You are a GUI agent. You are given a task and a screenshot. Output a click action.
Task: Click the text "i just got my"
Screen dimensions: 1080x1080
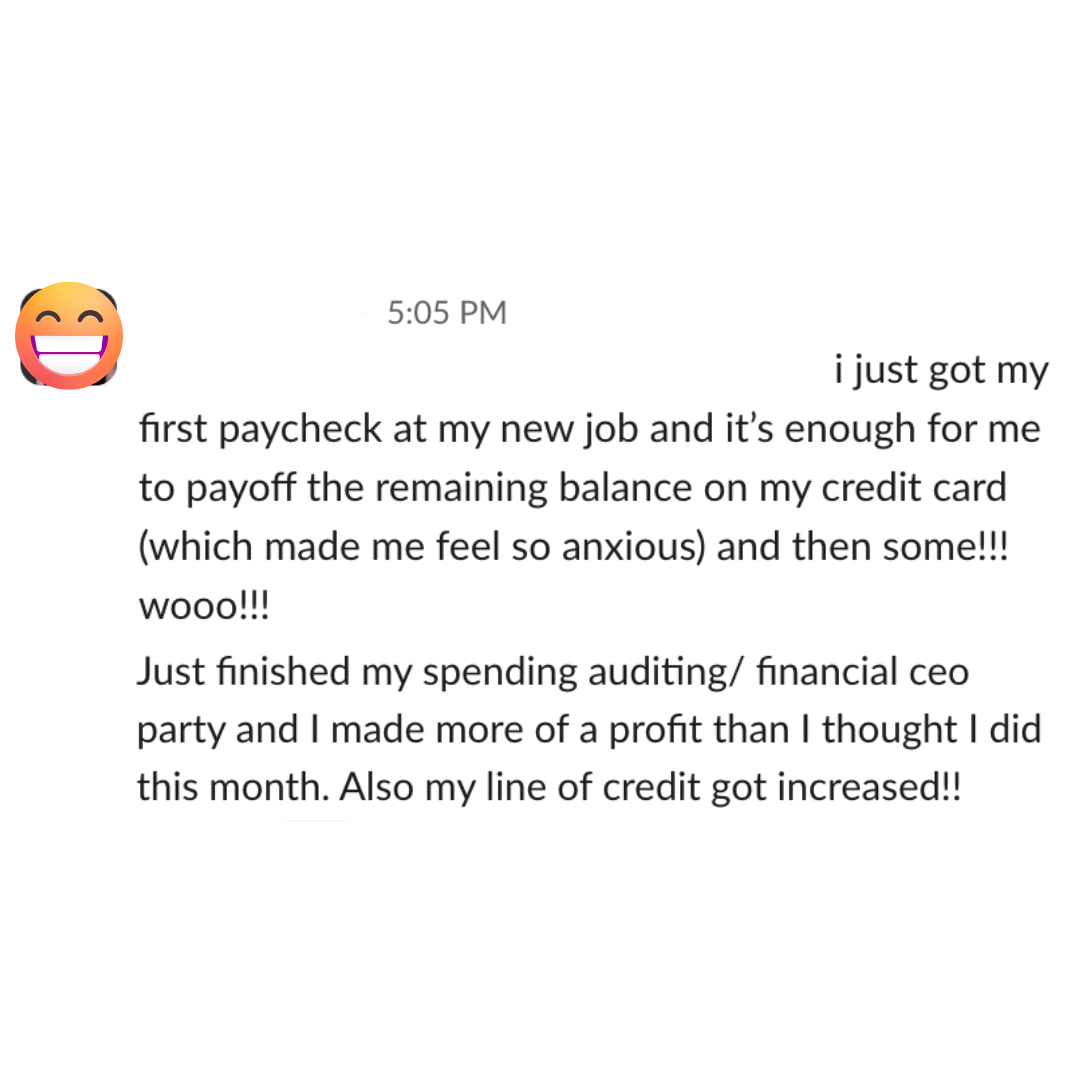coord(941,371)
